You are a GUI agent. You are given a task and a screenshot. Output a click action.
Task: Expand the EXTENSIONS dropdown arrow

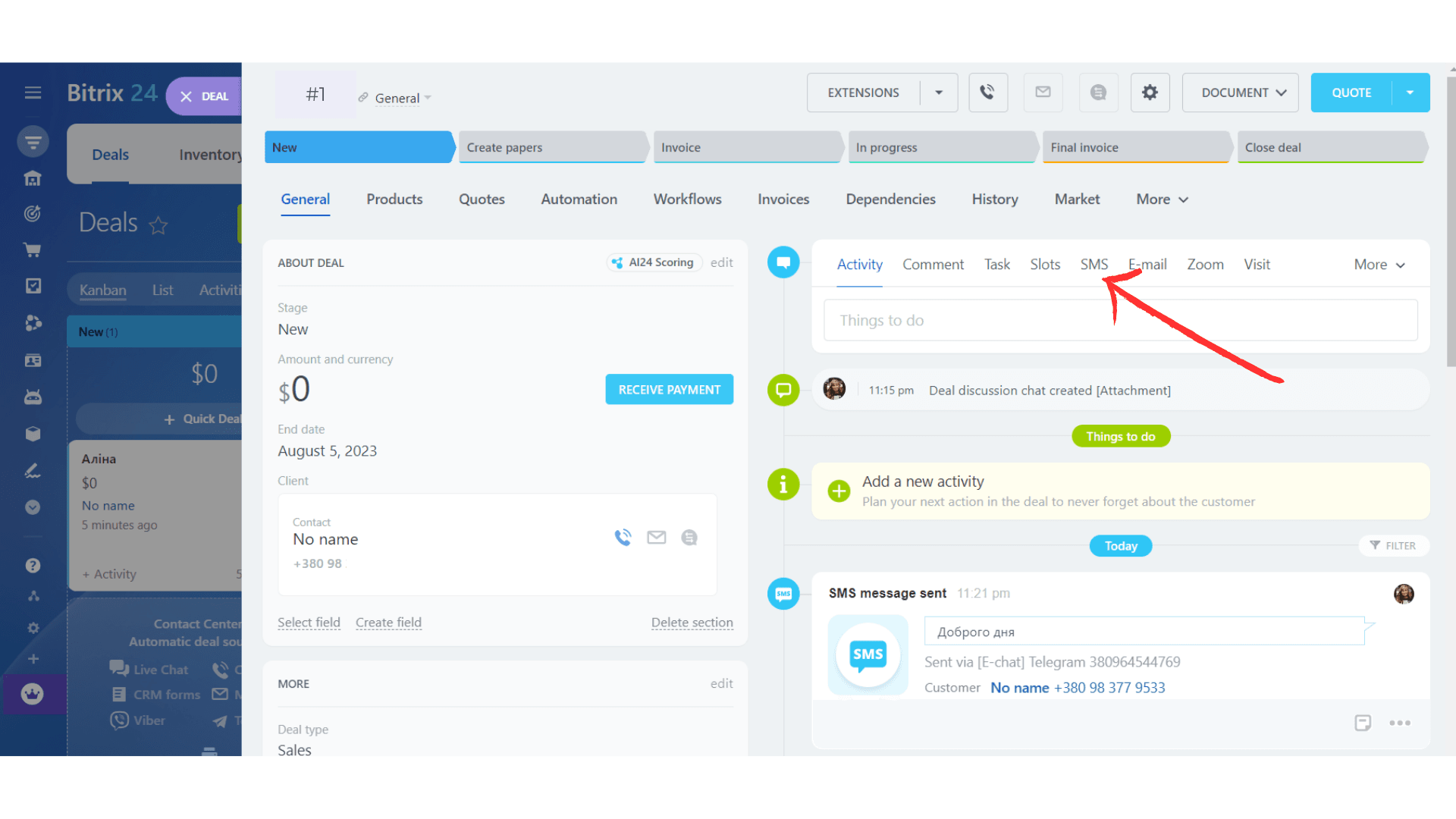(x=939, y=93)
